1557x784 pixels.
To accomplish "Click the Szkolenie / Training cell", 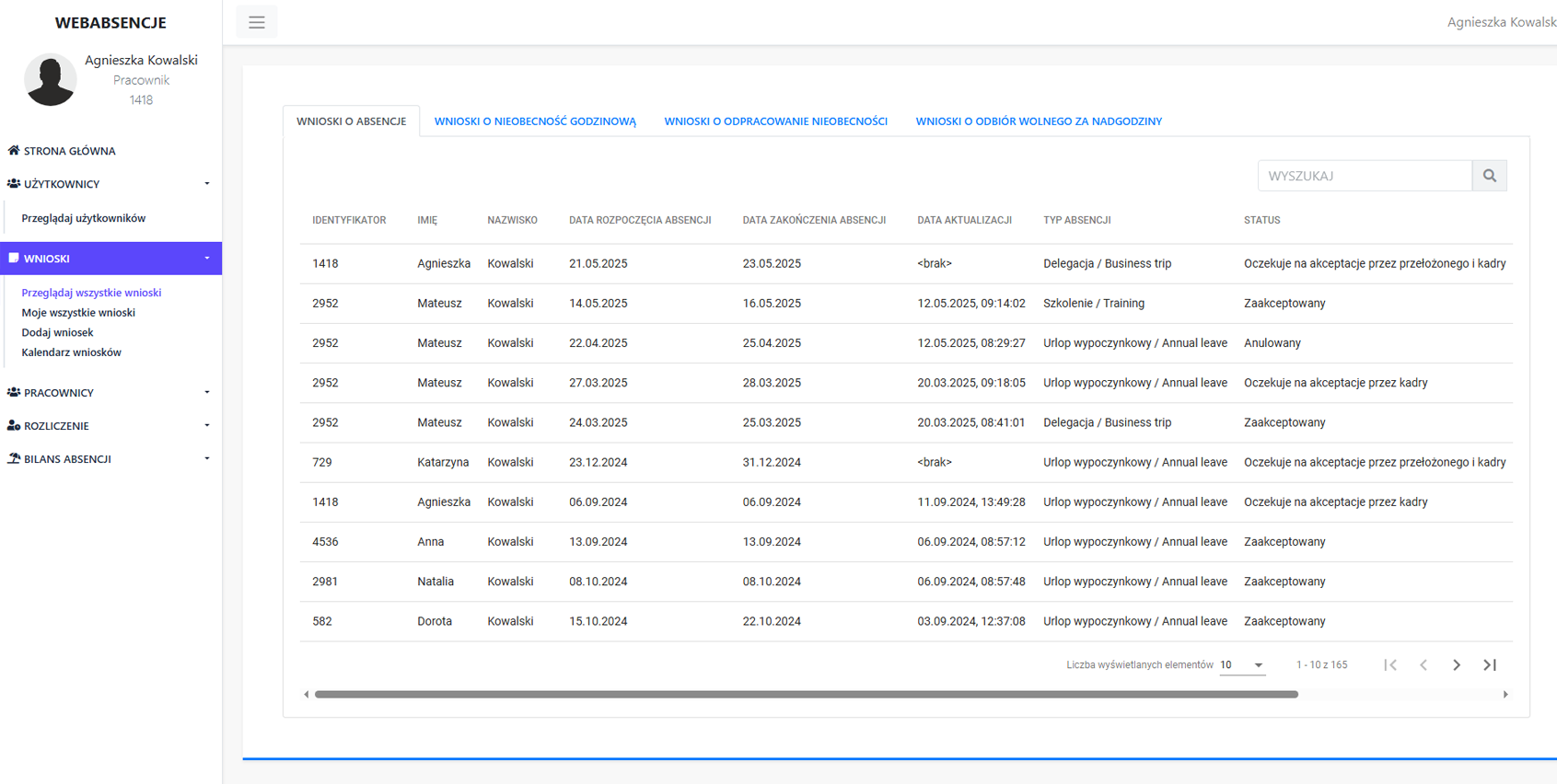I will point(1094,304).
